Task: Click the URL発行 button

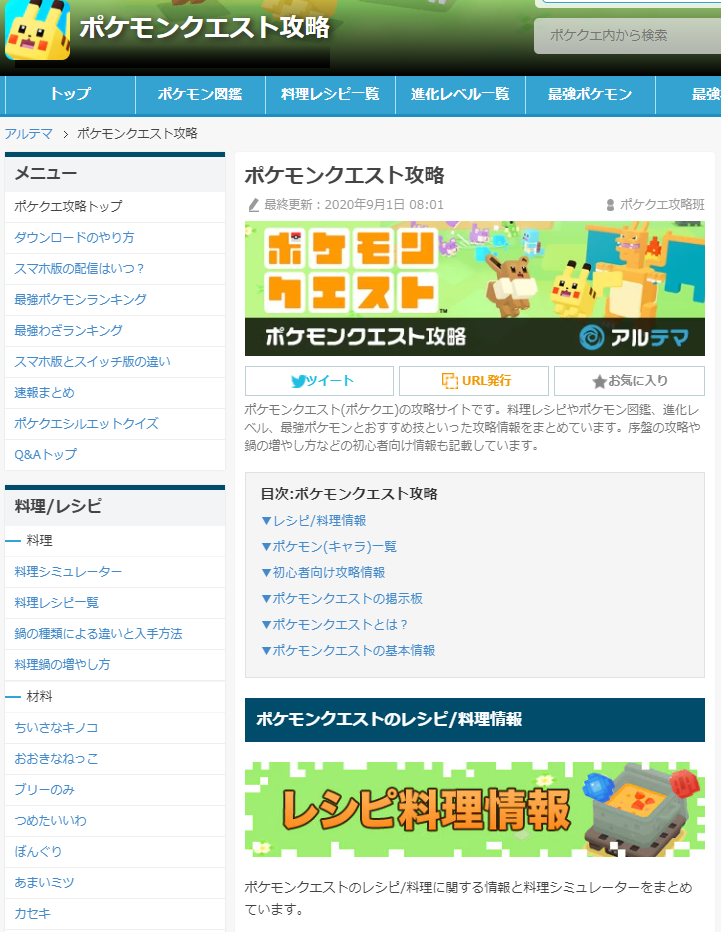Action: 474,381
